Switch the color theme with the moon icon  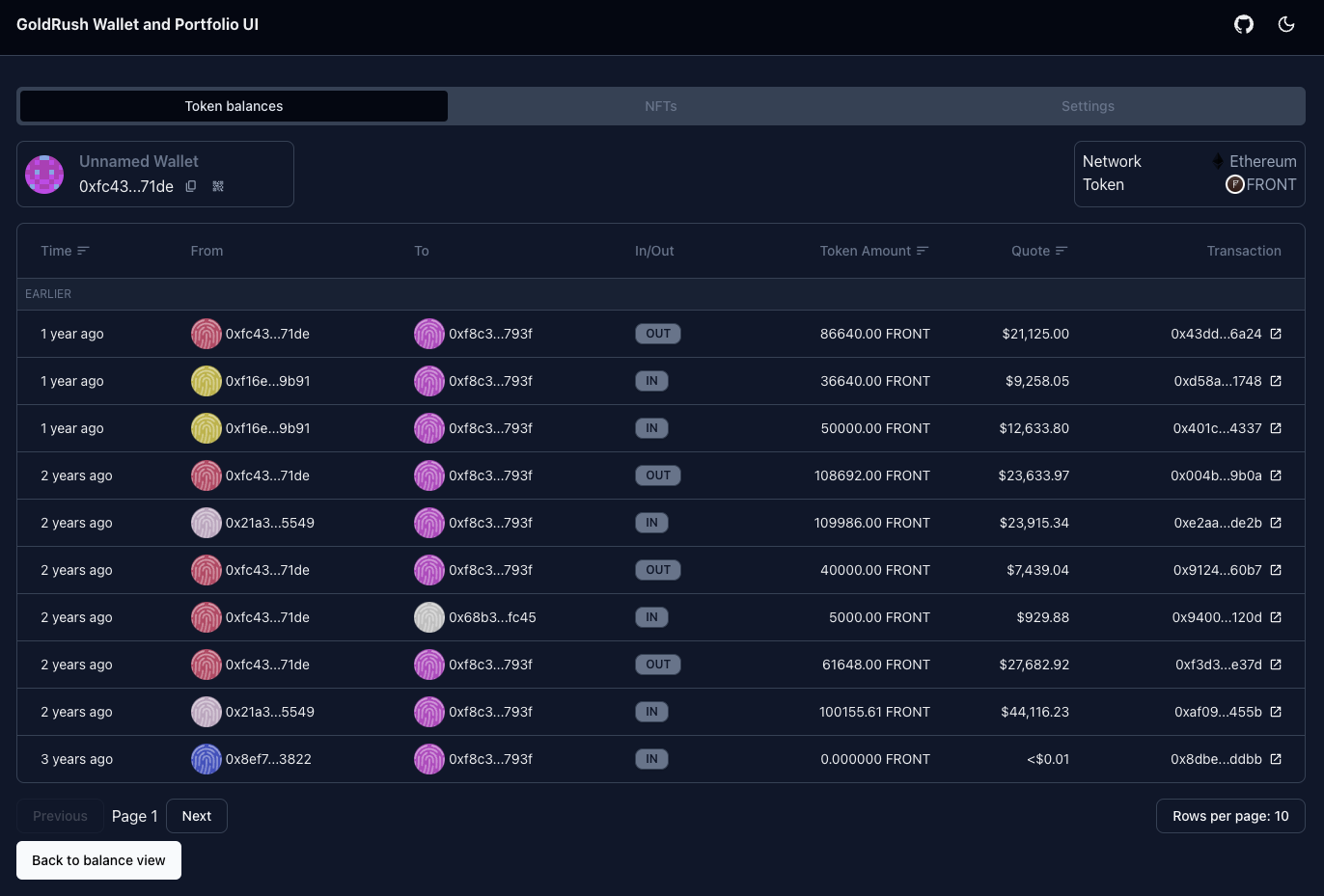coord(1286,24)
